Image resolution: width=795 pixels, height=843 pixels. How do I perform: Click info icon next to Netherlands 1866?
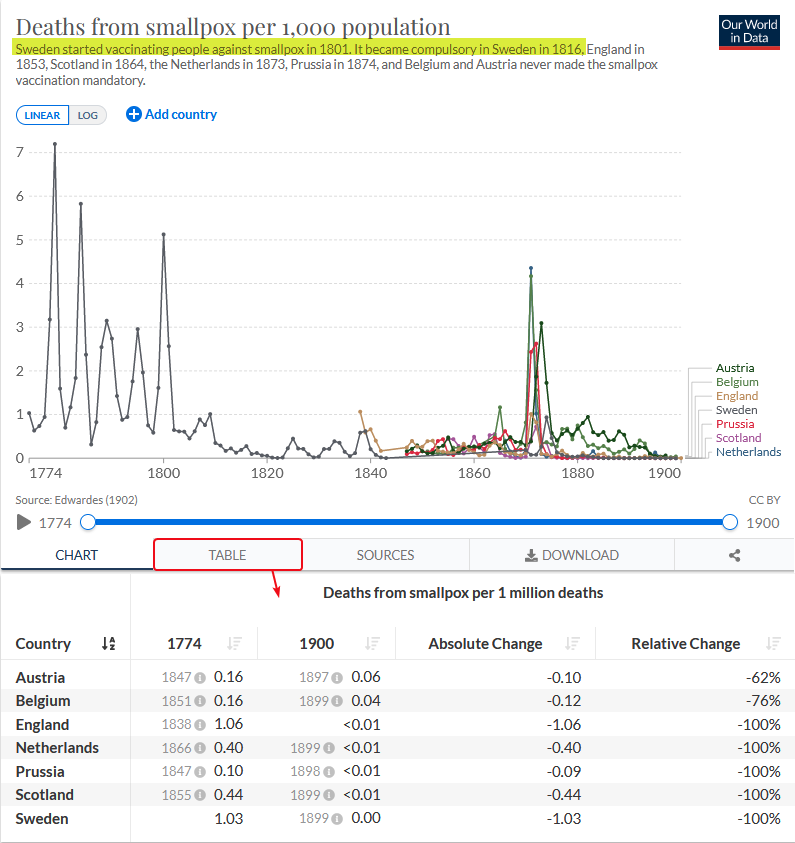click(x=200, y=748)
